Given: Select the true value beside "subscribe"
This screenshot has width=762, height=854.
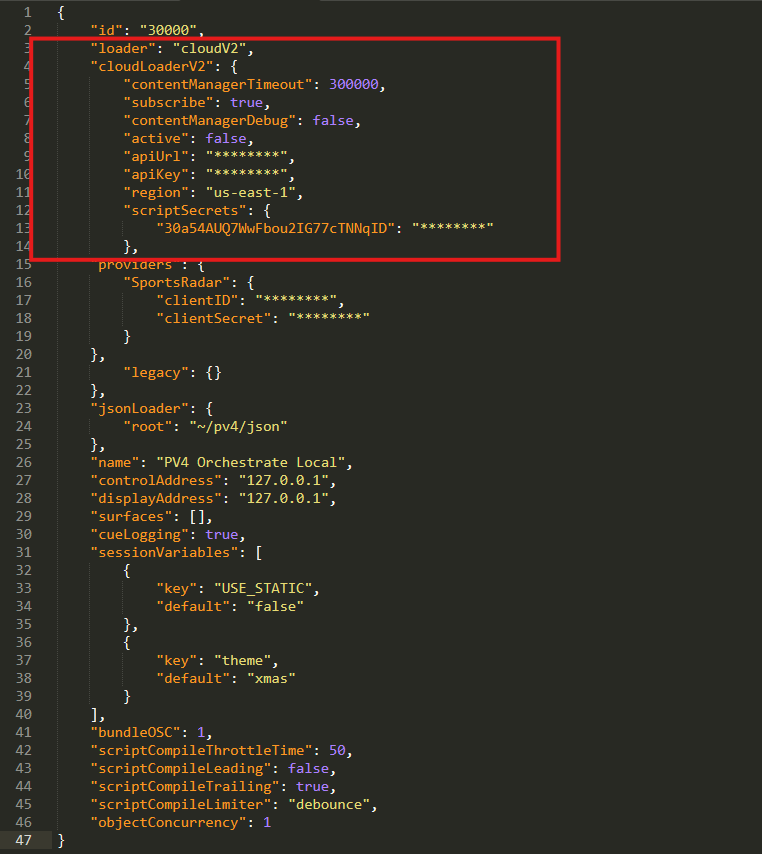Looking at the screenshot, I should 246,102.
